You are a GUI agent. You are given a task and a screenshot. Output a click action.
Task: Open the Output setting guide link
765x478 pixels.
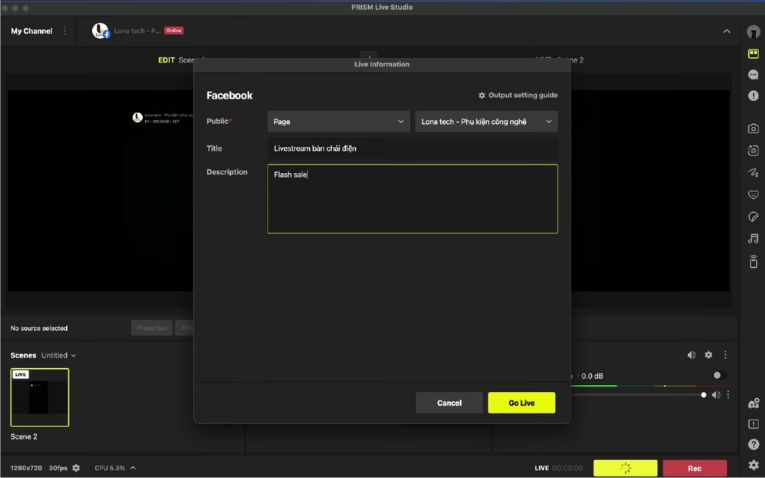(x=523, y=95)
